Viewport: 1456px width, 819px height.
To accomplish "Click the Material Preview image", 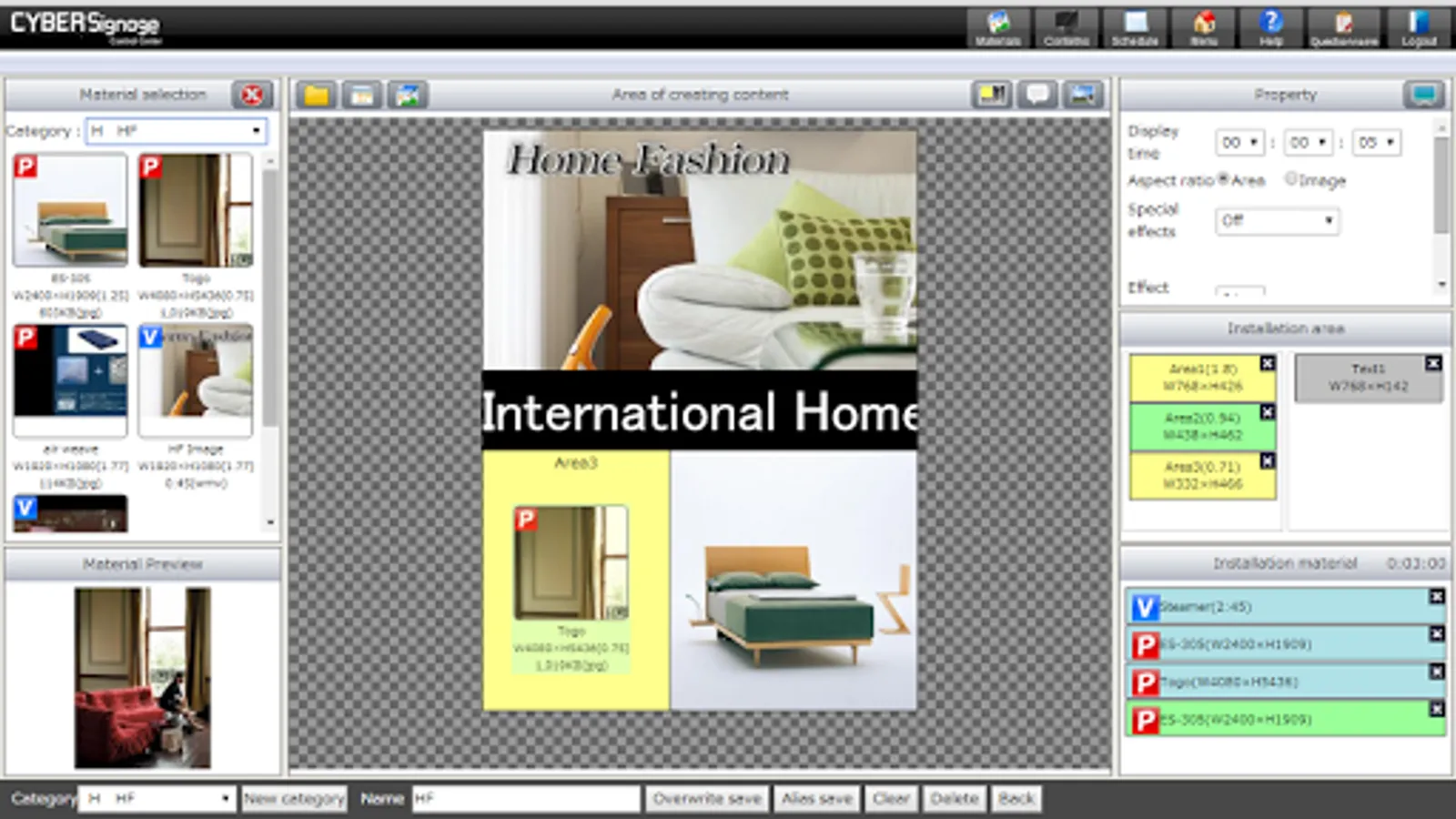I will click(x=143, y=678).
